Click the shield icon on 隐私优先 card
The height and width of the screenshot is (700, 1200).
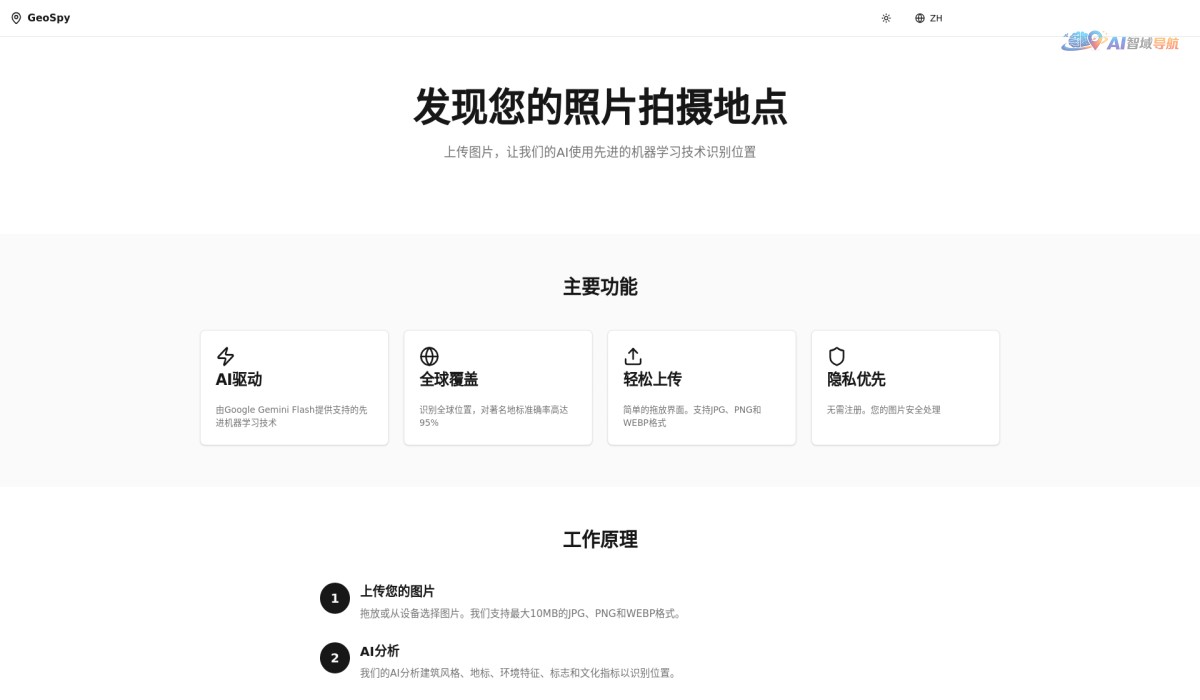(836, 355)
